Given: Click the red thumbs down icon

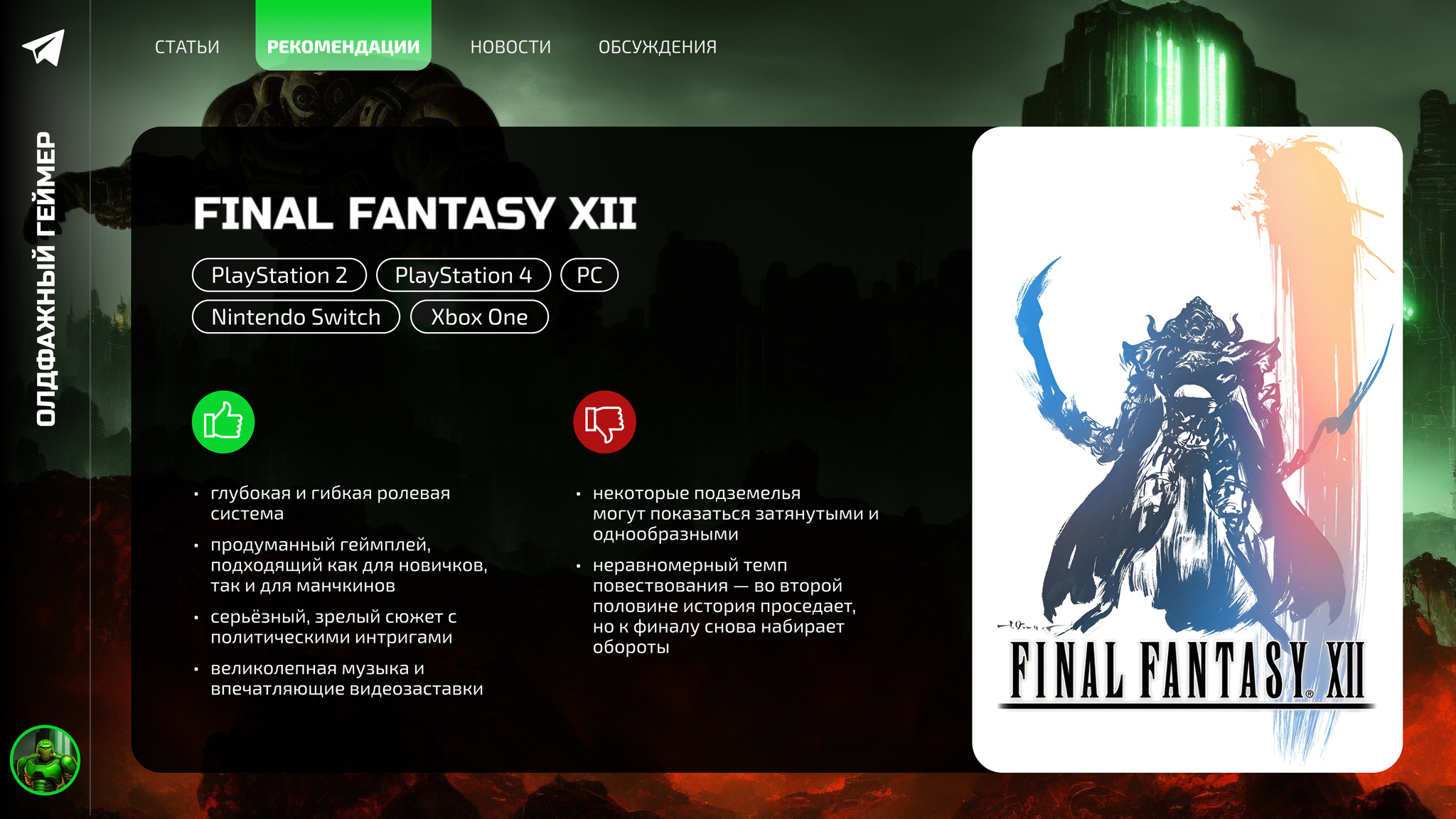Looking at the screenshot, I should click(x=604, y=422).
